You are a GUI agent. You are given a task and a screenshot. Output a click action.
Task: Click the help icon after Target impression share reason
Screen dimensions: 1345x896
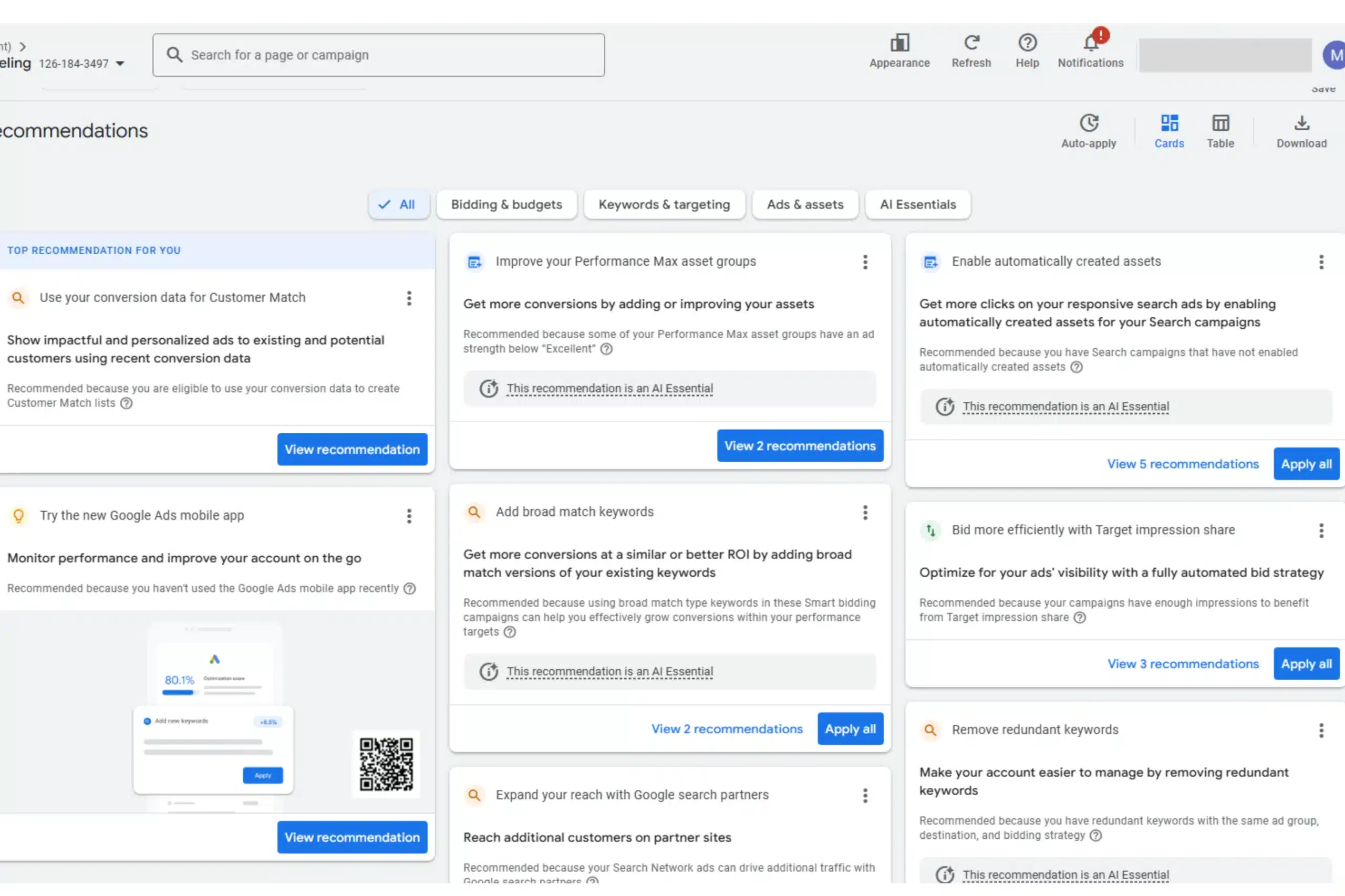(x=1079, y=618)
